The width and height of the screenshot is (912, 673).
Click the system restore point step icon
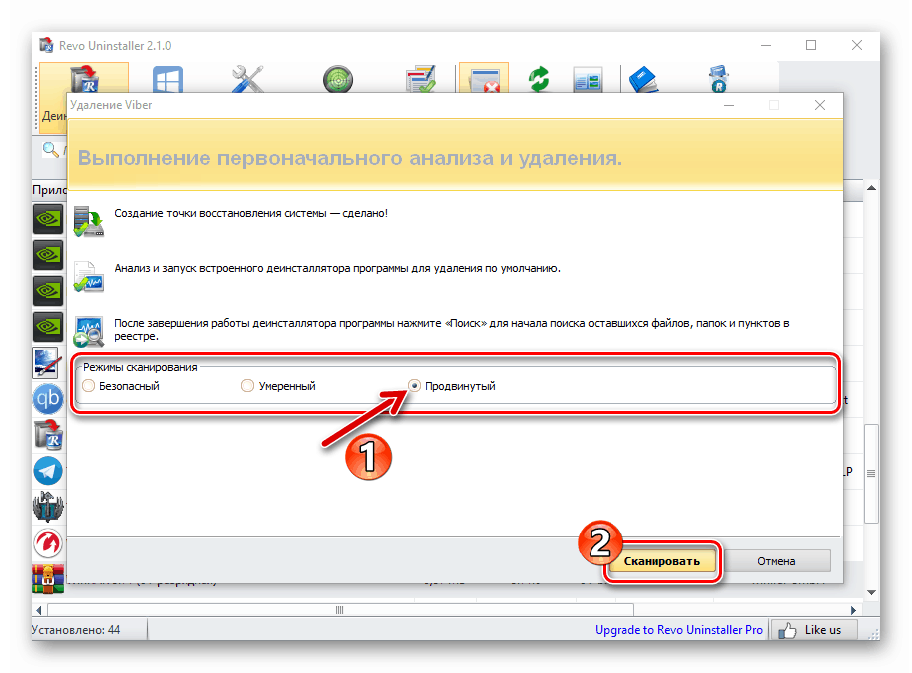click(88, 221)
